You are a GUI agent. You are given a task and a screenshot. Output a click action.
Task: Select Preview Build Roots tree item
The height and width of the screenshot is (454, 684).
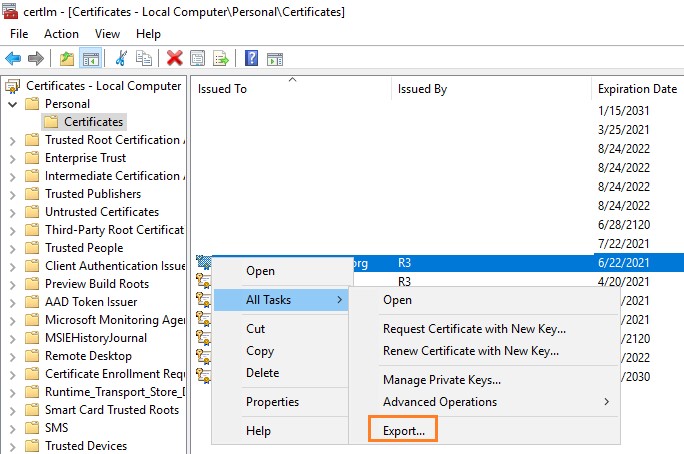coord(97,284)
